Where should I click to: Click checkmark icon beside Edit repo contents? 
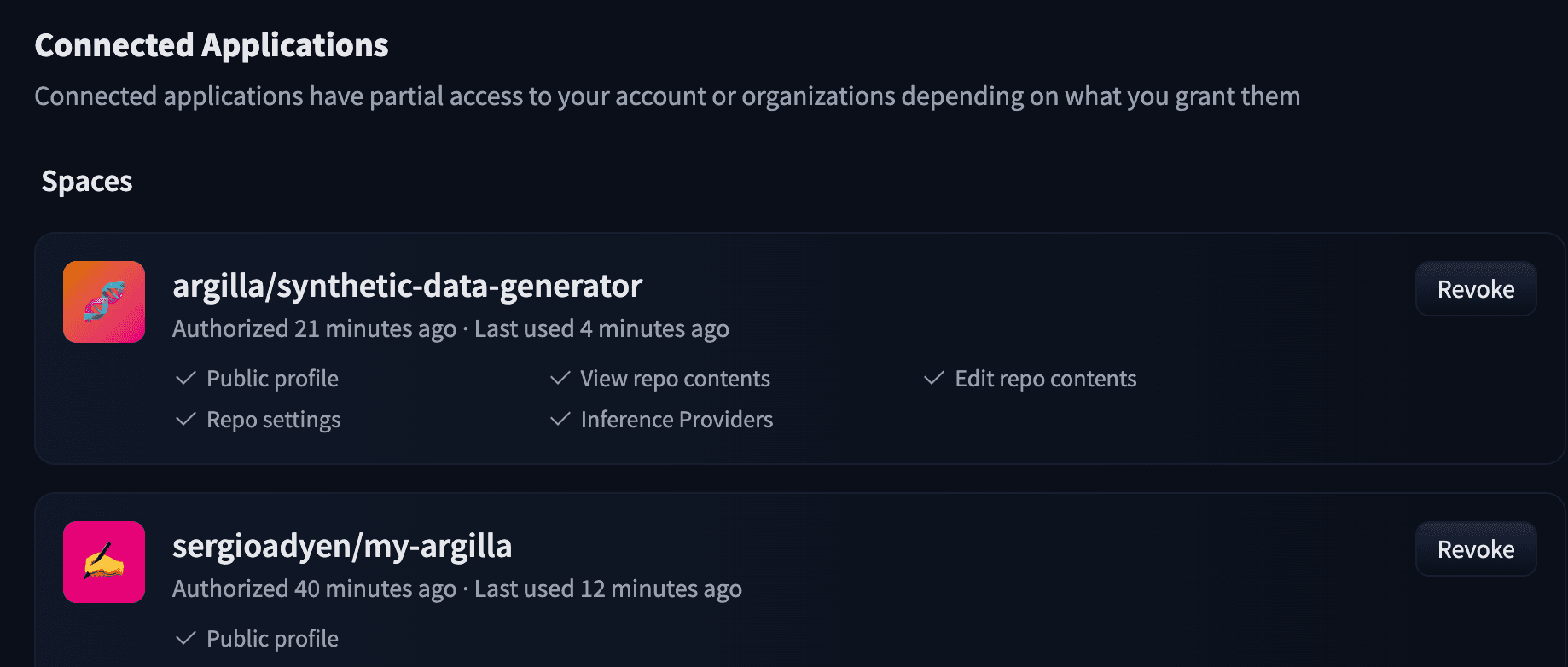coord(934,378)
